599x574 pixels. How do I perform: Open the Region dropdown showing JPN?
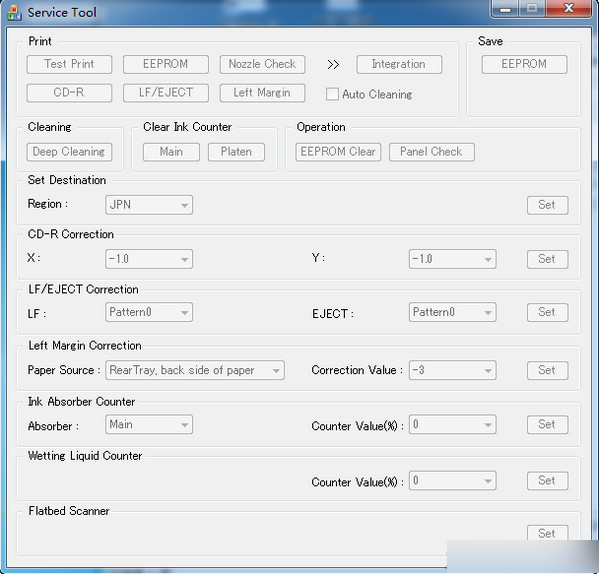click(x=149, y=205)
